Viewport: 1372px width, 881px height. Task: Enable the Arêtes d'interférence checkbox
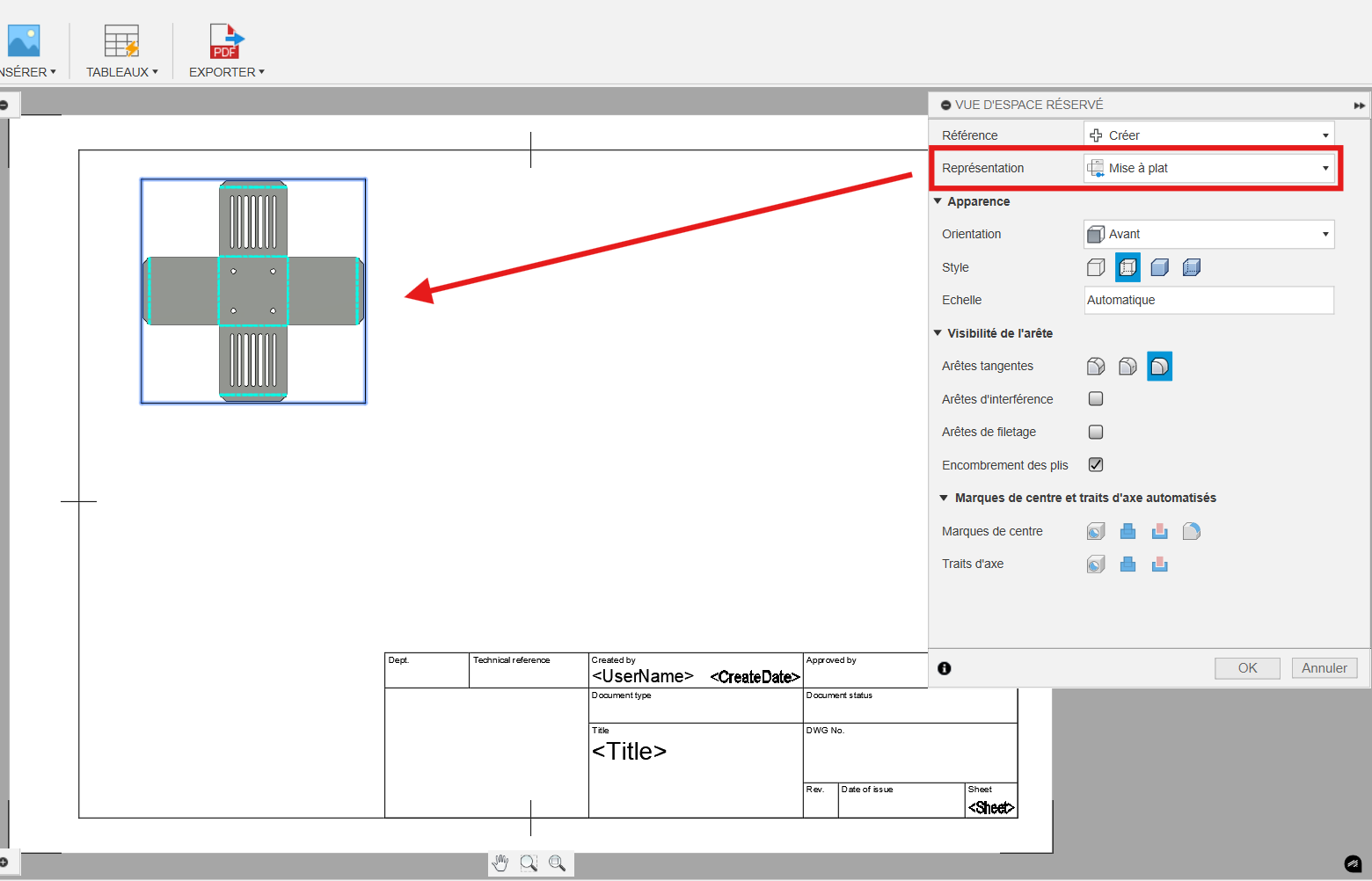[x=1096, y=399]
